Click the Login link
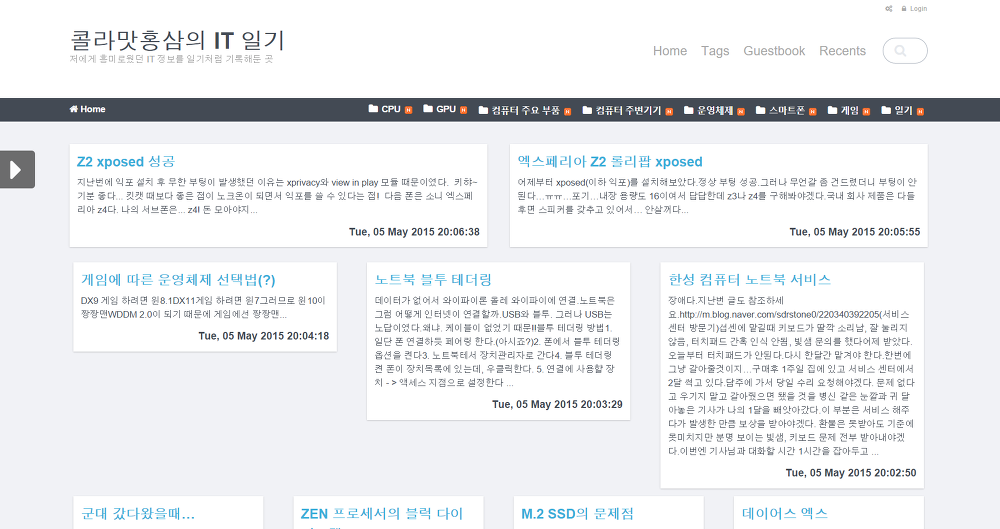 [918, 9]
